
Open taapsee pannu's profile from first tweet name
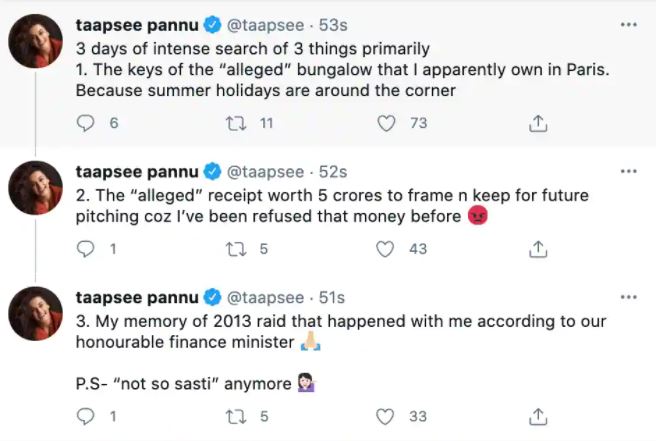point(137,25)
